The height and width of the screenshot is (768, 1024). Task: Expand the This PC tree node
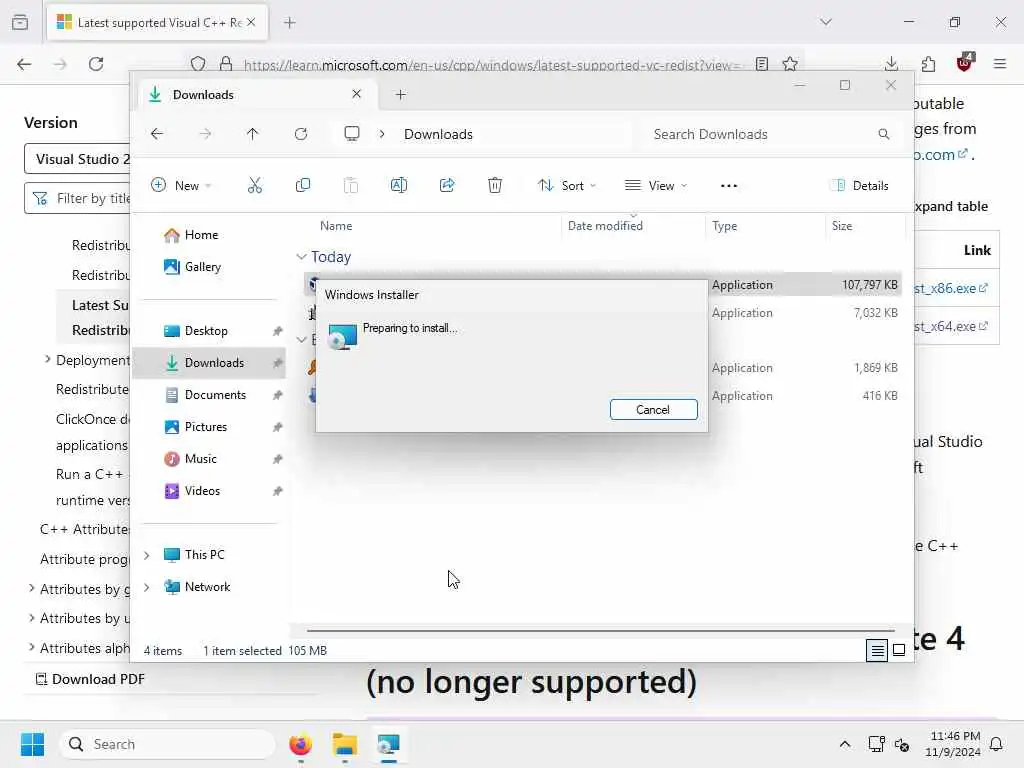[x=147, y=554]
